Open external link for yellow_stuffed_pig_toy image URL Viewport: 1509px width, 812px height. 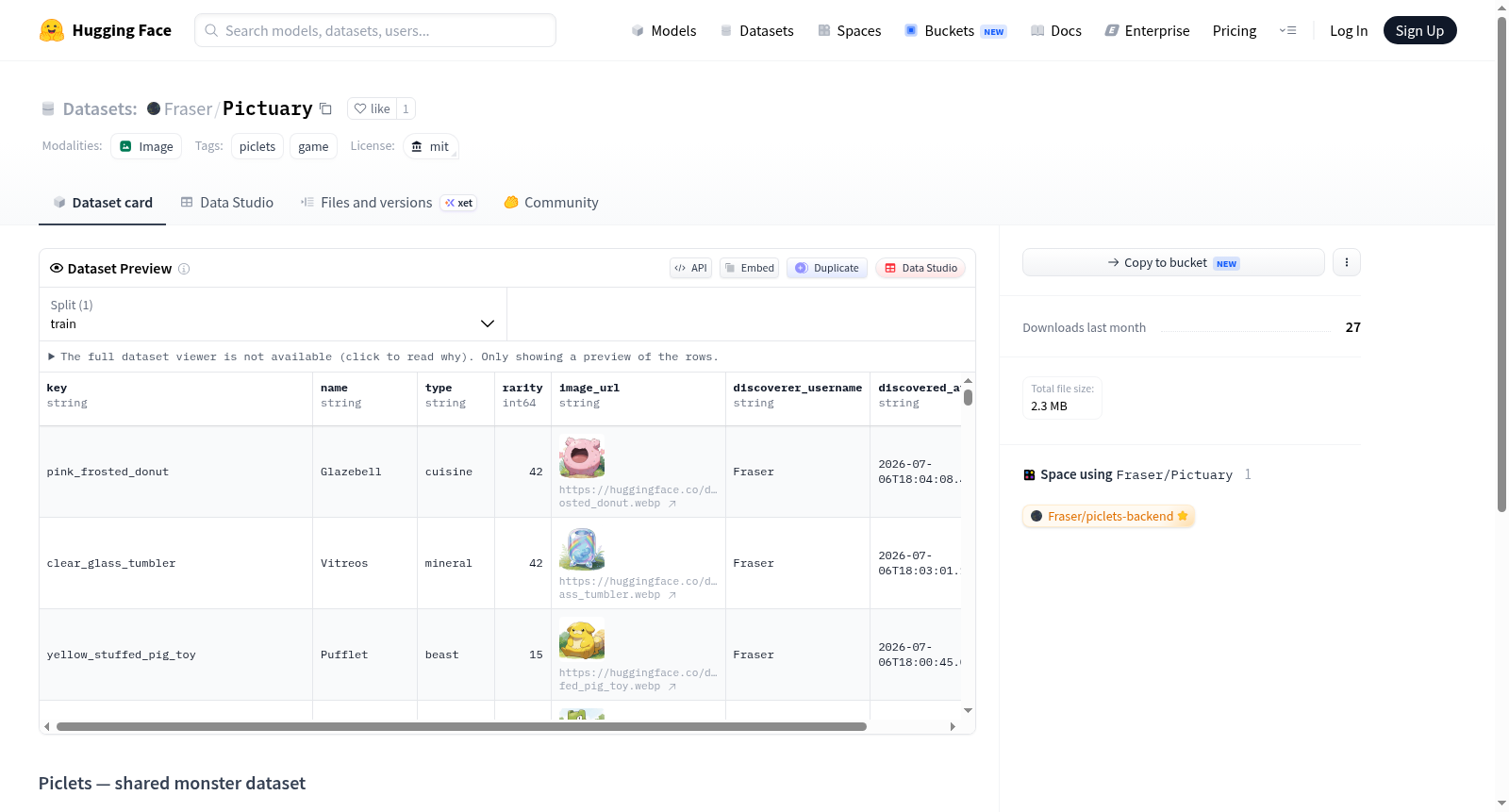pos(672,687)
